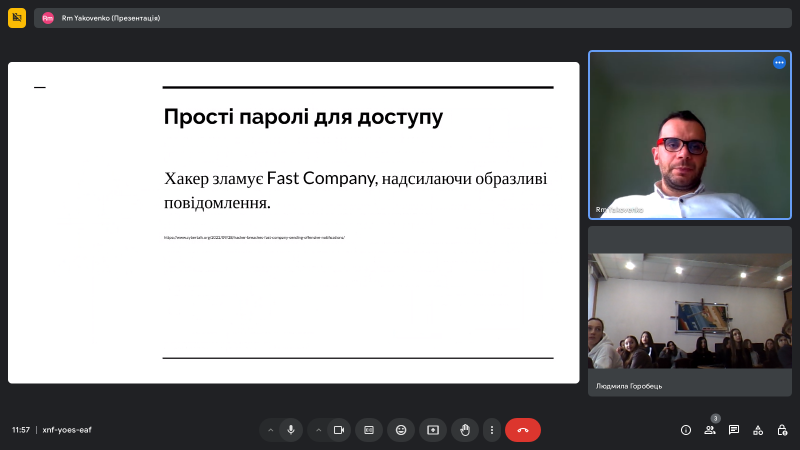Start presenting your screen
This screenshot has height=450, width=800.
(433, 430)
